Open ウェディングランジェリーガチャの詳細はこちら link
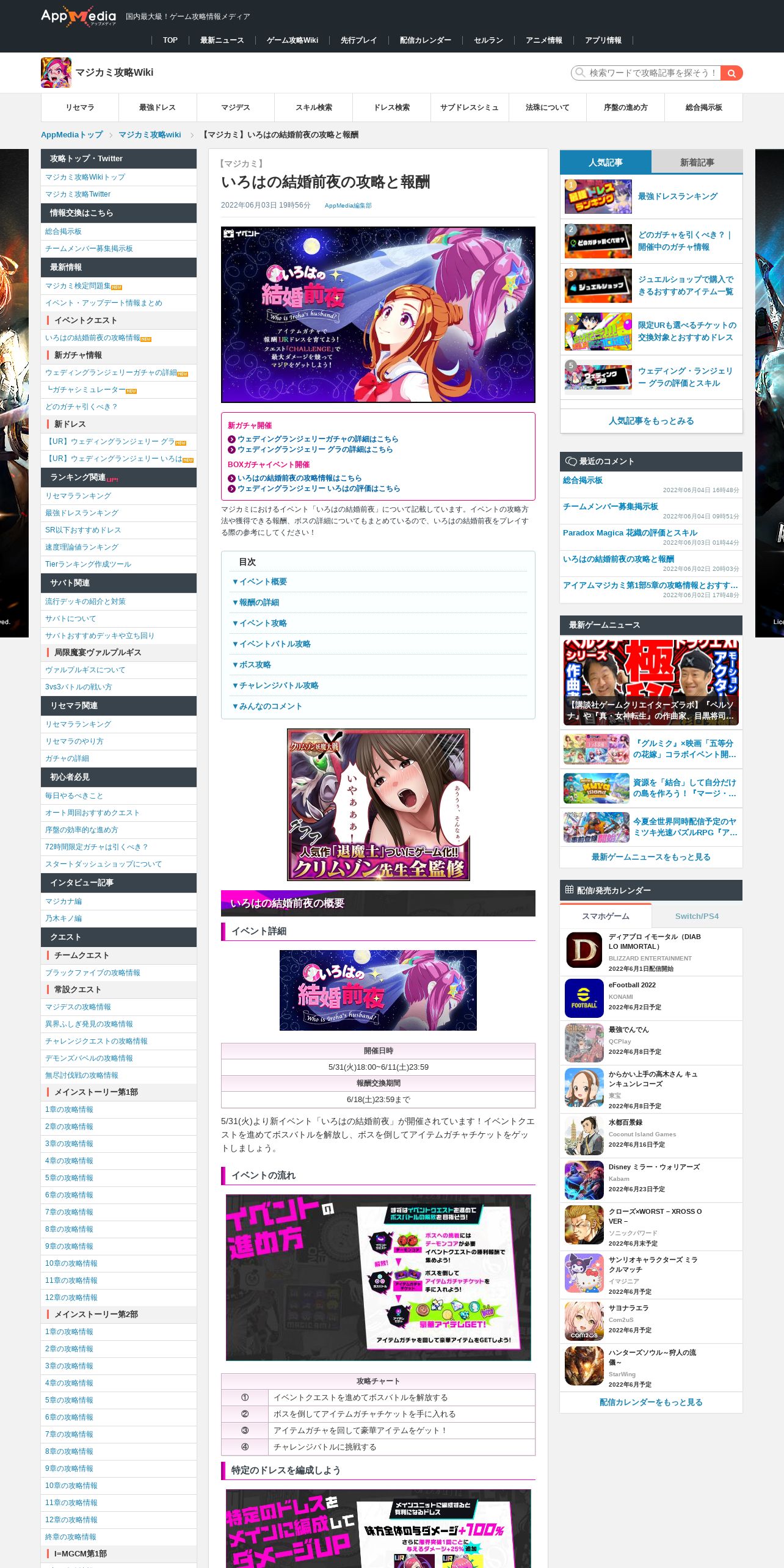The height and width of the screenshot is (1568, 784). tap(318, 439)
